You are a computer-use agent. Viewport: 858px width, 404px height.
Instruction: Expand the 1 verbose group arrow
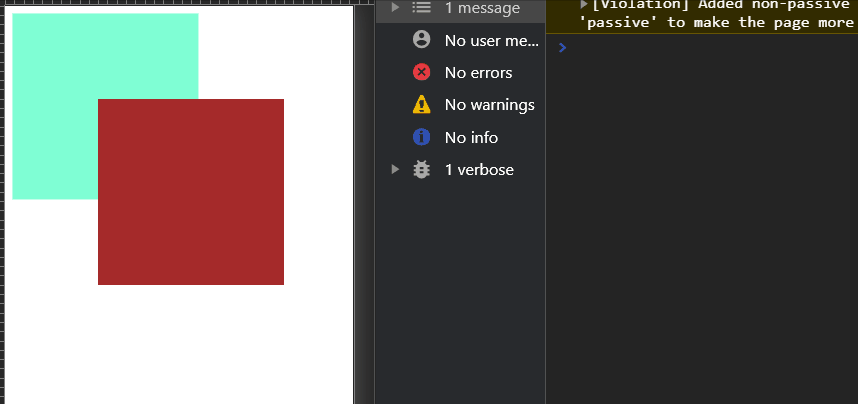(x=395, y=169)
